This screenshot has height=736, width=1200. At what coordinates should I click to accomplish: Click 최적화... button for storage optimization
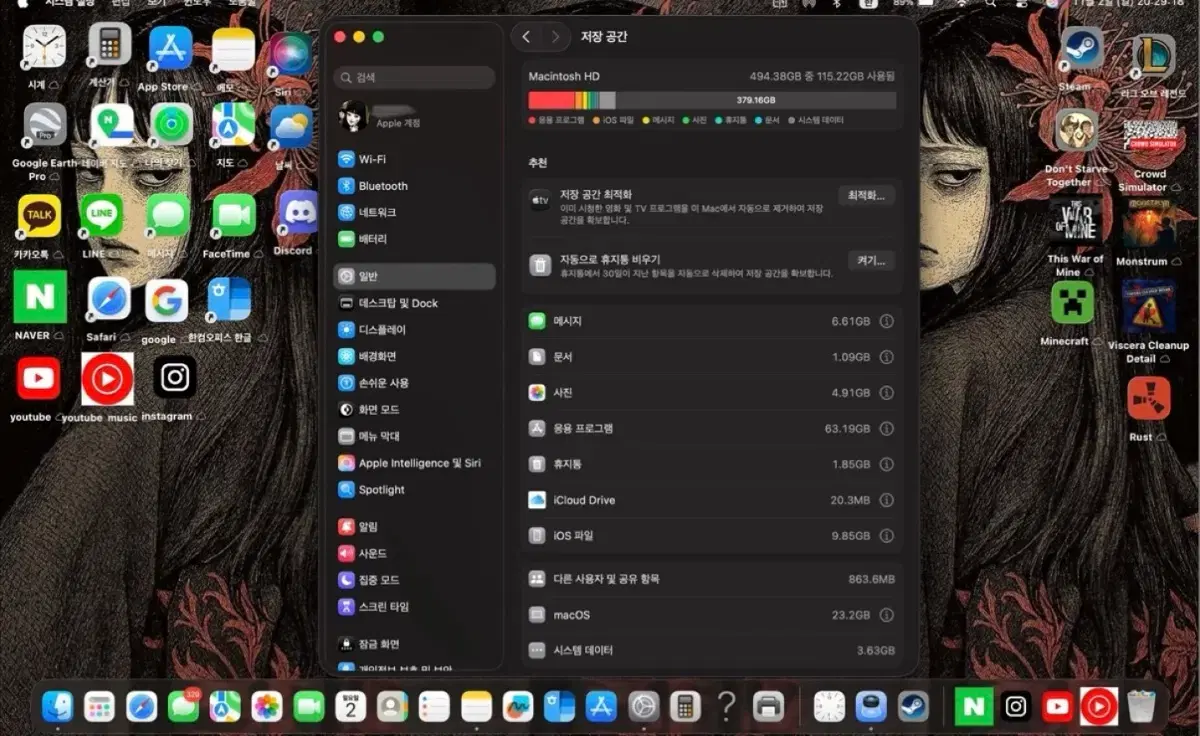tap(866, 195)
